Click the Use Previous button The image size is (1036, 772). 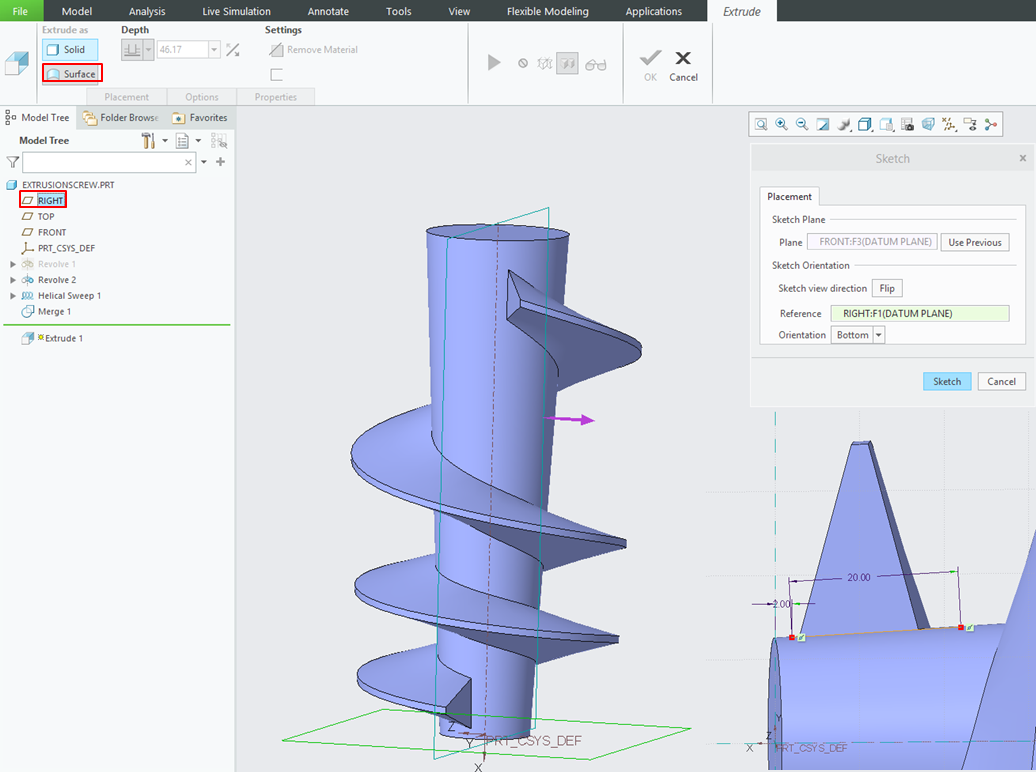tap(974, 242)
